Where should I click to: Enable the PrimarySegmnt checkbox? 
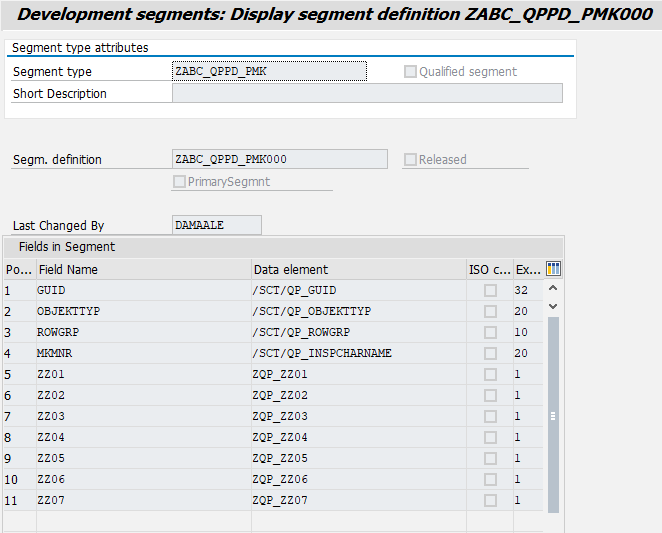tap(179, 182)
